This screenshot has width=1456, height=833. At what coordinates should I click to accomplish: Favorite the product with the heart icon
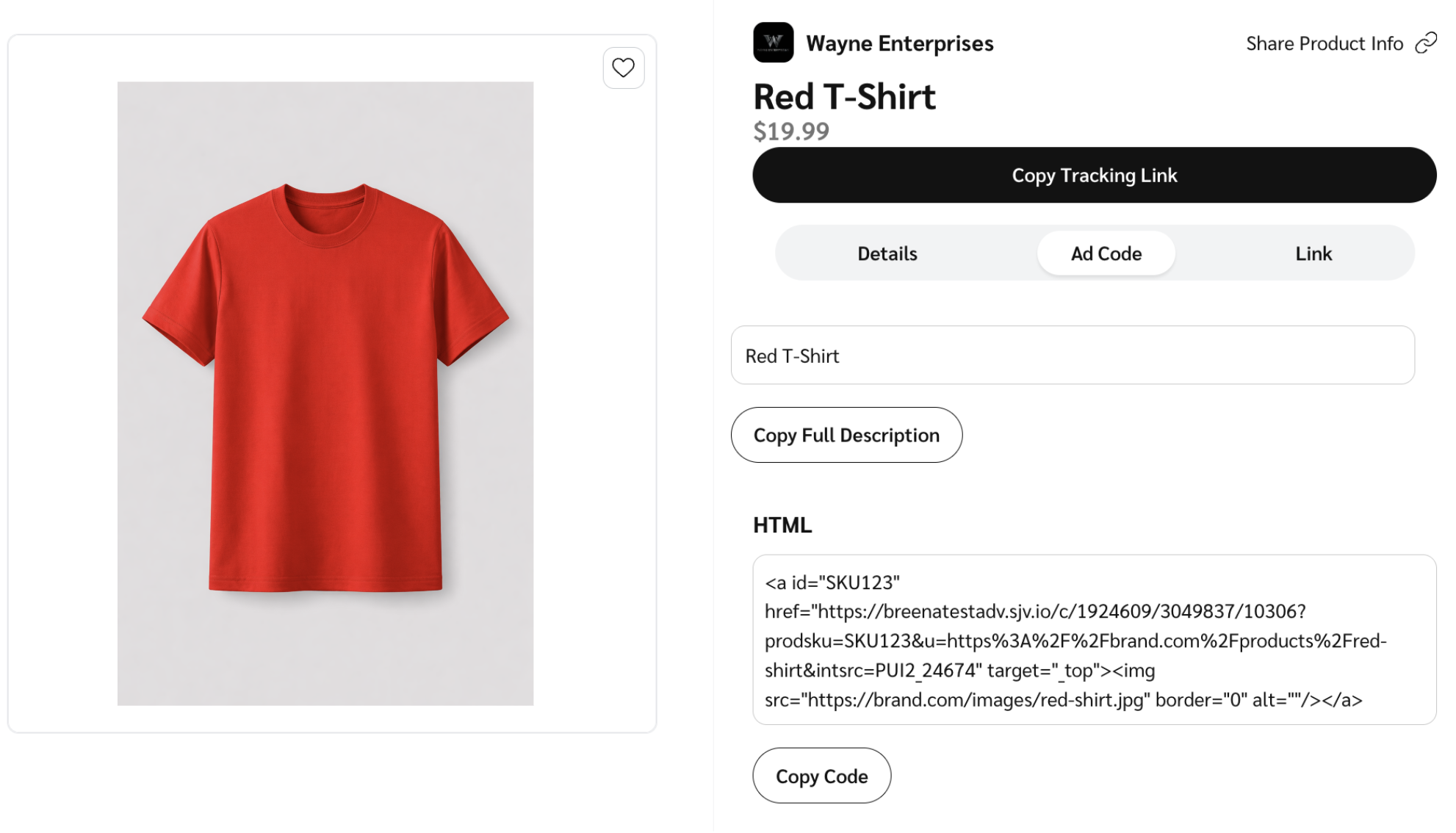tap(623, 68)
